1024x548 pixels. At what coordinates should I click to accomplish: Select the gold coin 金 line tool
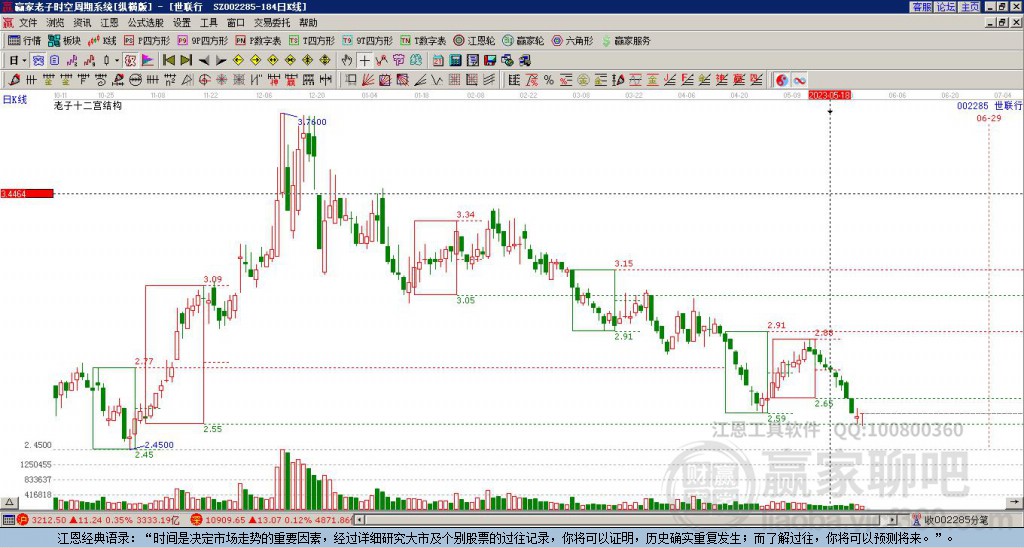pyautogui.click(x=582, y=80)
